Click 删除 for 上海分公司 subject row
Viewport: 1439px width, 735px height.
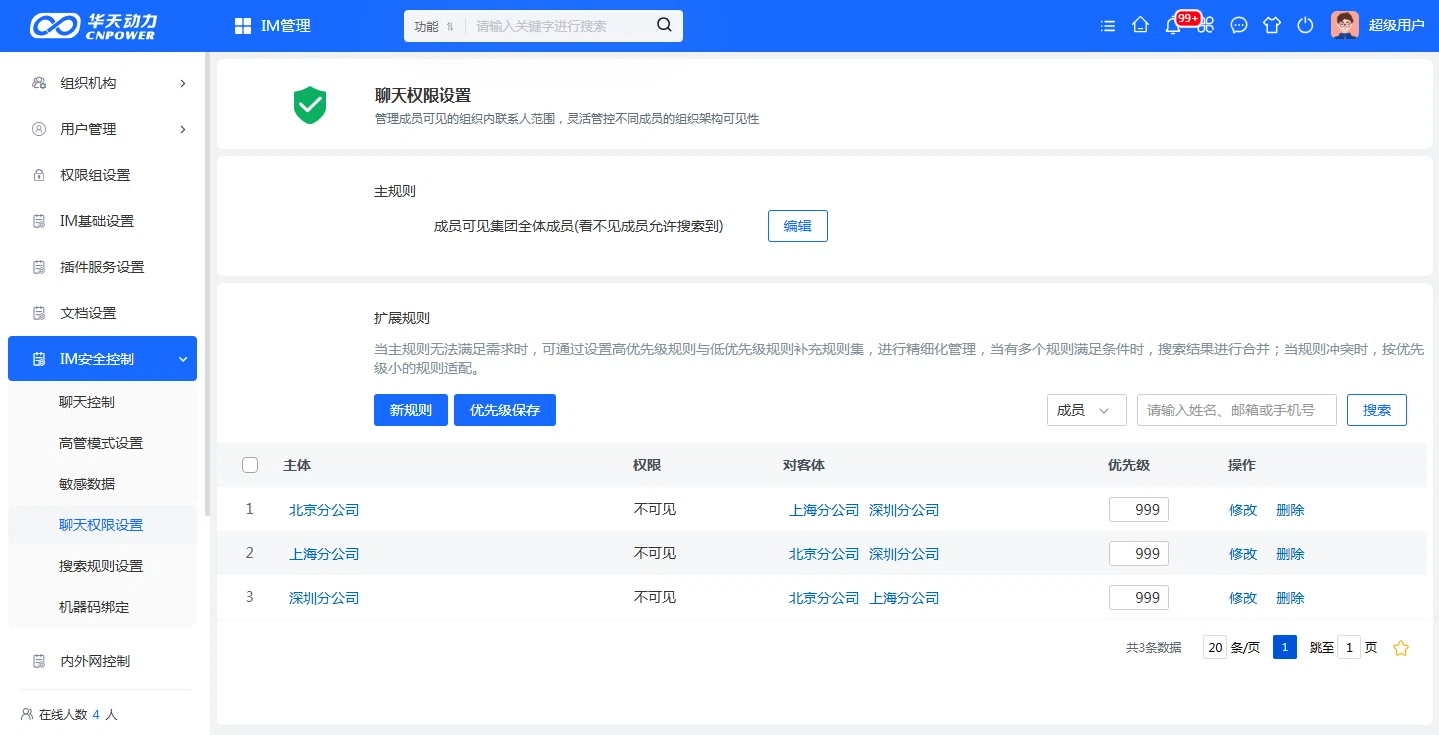coord(1290,554)
